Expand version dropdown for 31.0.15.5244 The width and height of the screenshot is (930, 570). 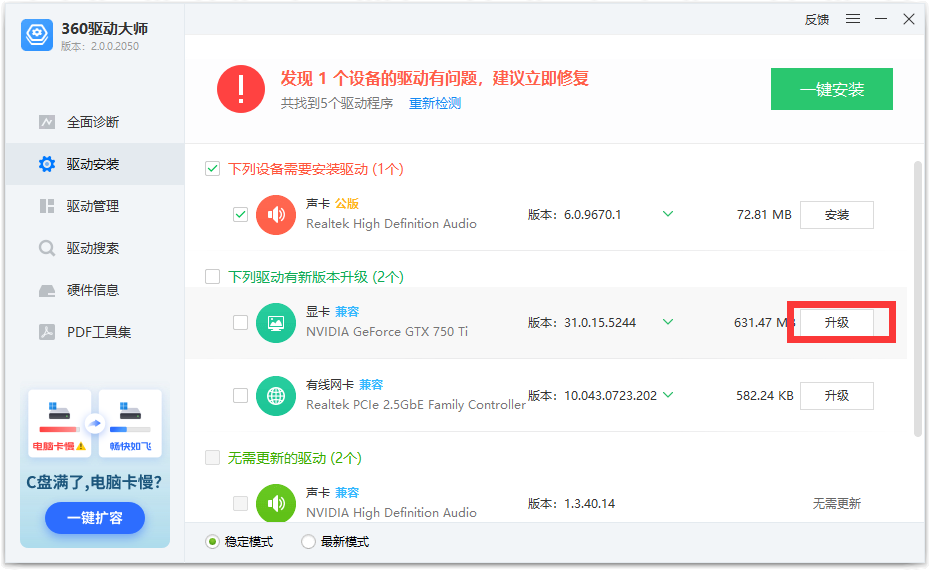pyautogui.click(x=668, y=322)
